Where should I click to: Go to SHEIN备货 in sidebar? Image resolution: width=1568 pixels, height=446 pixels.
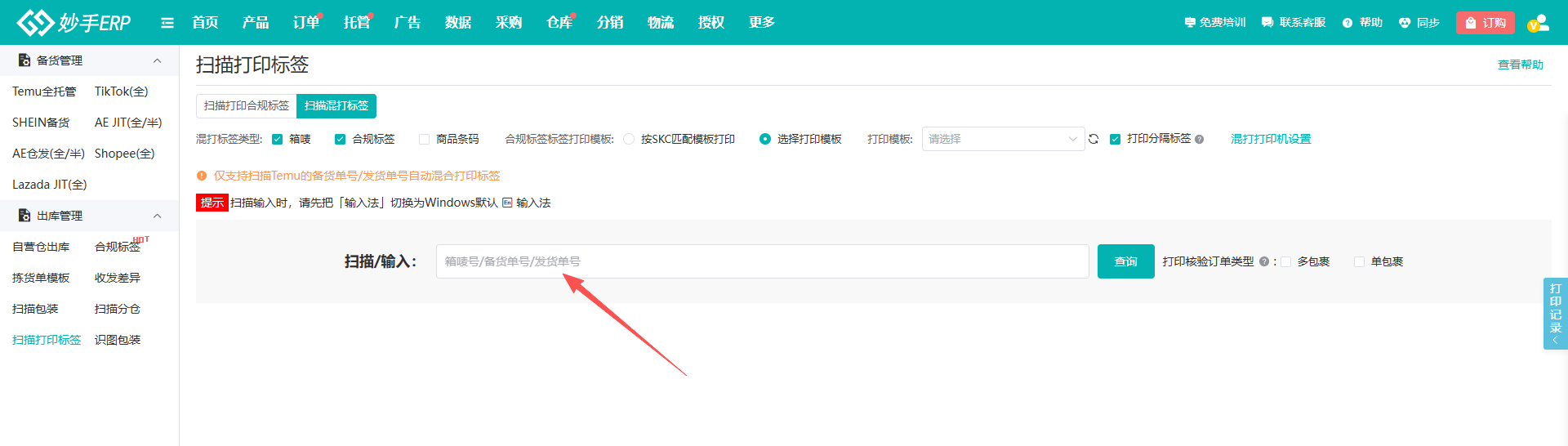coord(41,123)
